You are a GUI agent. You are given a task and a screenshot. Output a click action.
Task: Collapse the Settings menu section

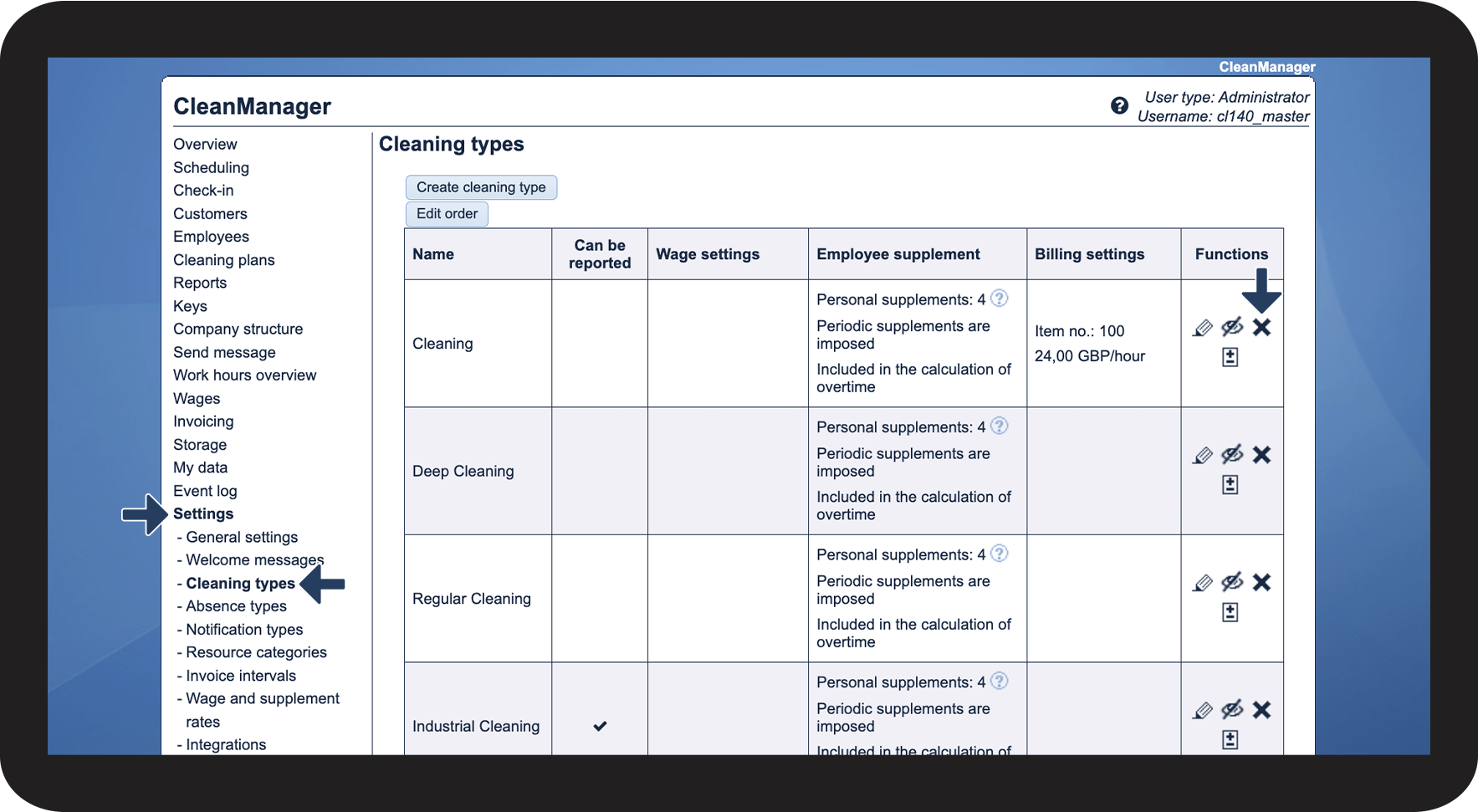pyautogui.click(x=203, y=514)
